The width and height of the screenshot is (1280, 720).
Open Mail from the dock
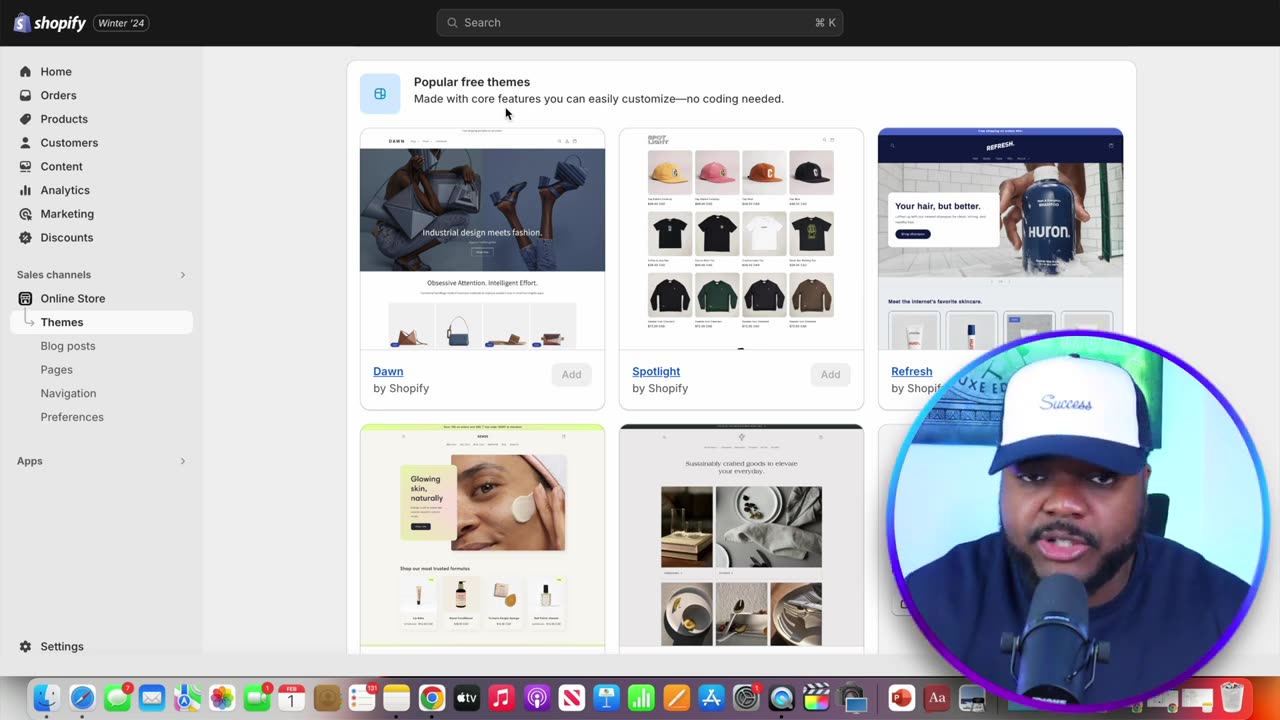tap(152, 697)
